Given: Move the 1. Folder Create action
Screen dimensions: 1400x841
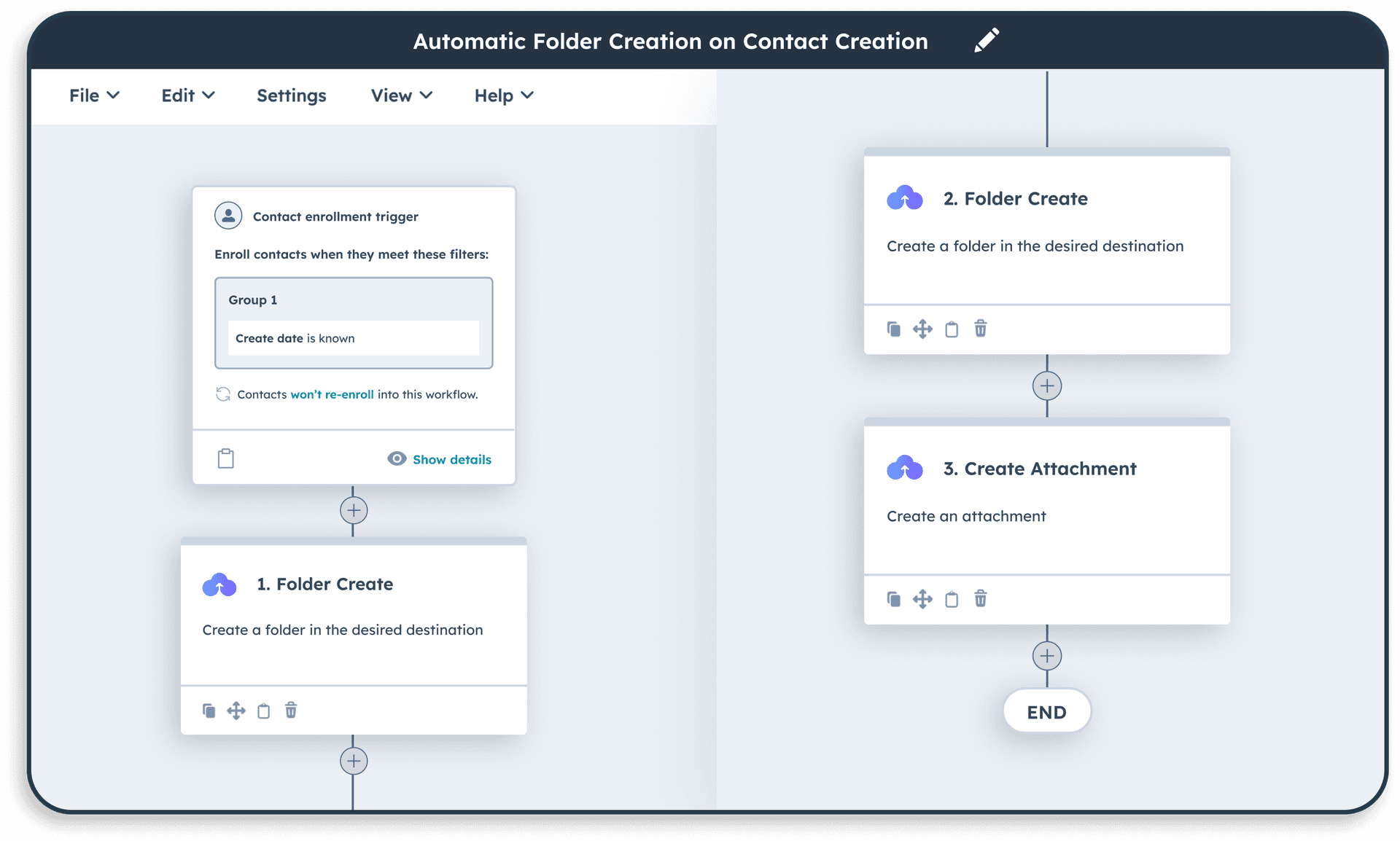Looking at the screenshot, I should 236,711.
